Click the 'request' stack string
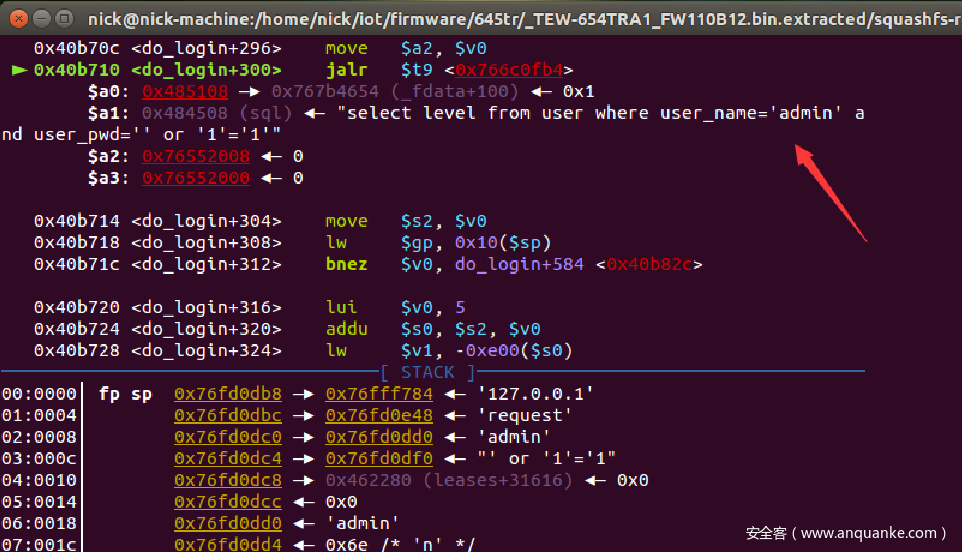Image resolution: width=962 pixels, height=552 pixels. coord(525,415)
